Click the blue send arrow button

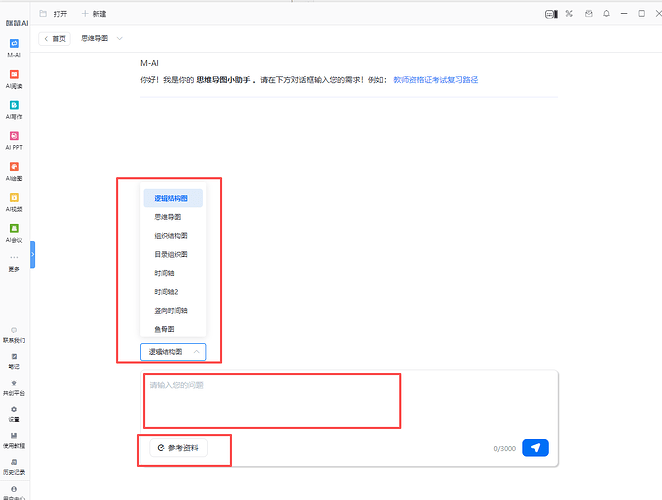(x=536, y=448)
